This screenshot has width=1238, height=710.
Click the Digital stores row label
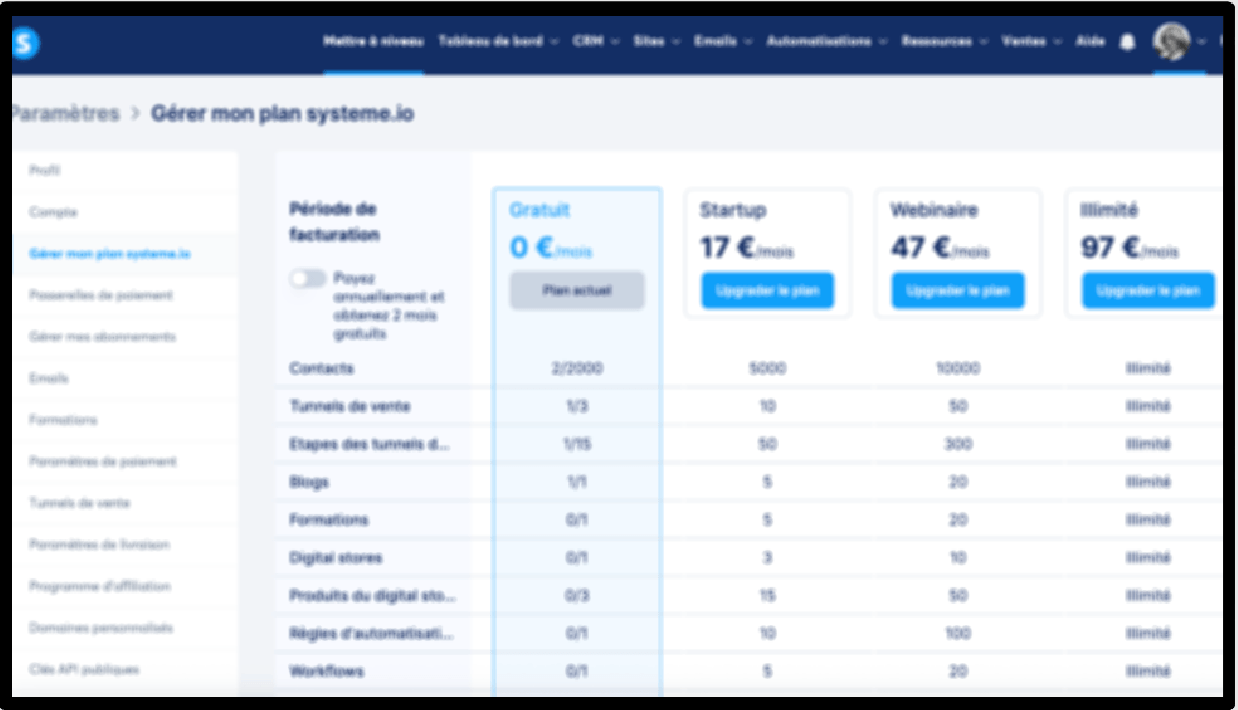[x=335, y=557]
